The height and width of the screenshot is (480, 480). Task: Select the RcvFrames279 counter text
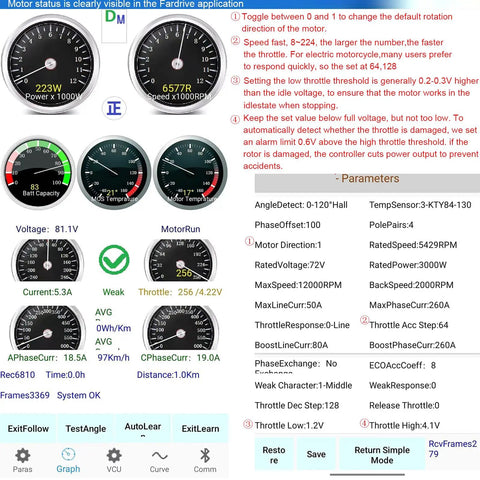coord(453,449)
